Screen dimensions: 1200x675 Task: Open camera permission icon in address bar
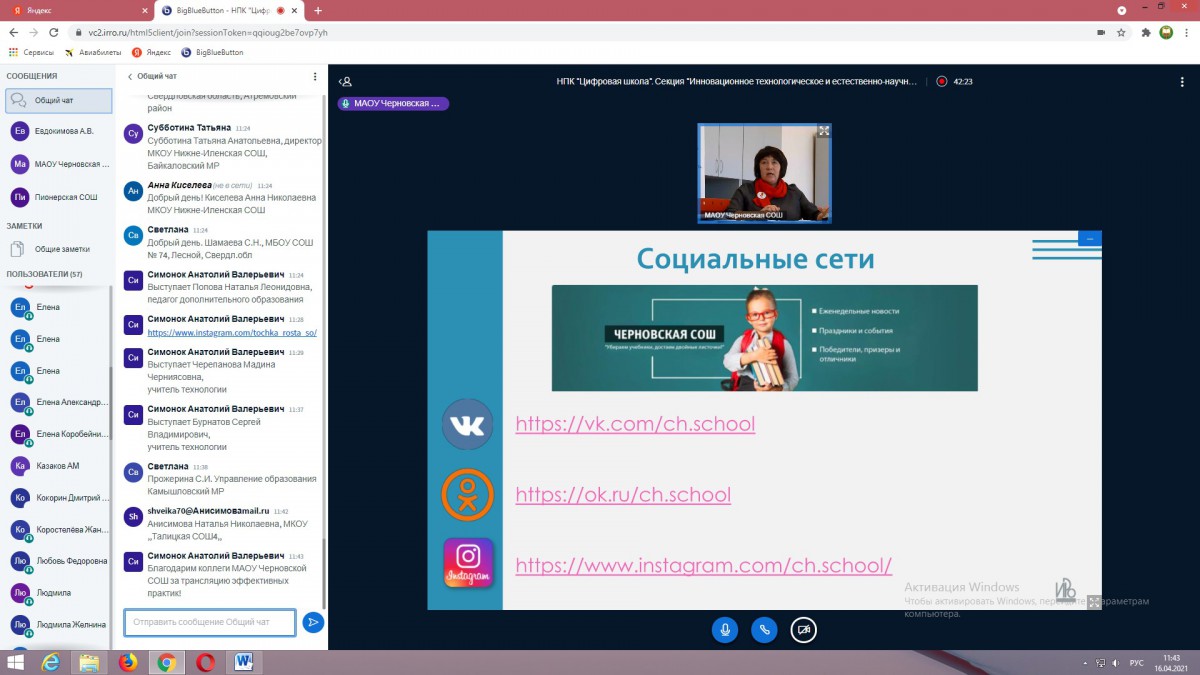(1100, 32)
